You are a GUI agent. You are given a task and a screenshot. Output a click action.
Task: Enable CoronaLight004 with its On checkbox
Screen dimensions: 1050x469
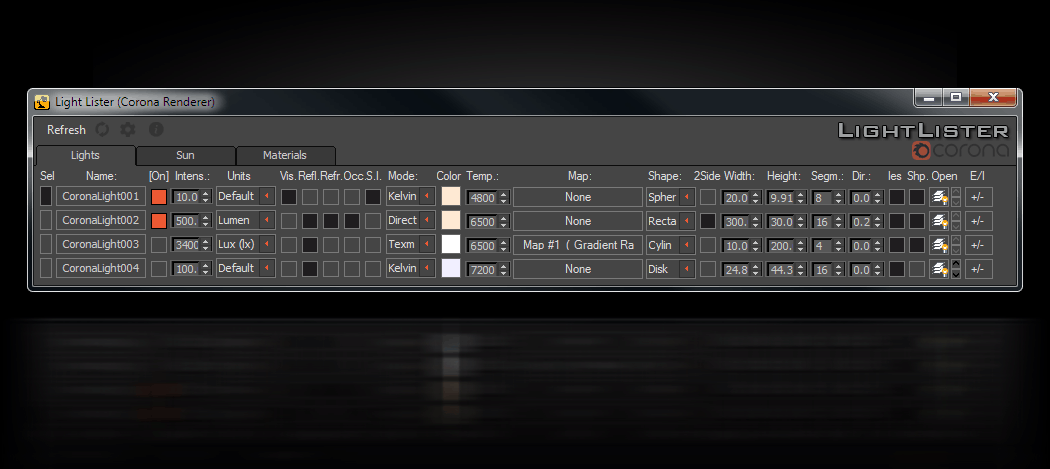click(159, 269)
